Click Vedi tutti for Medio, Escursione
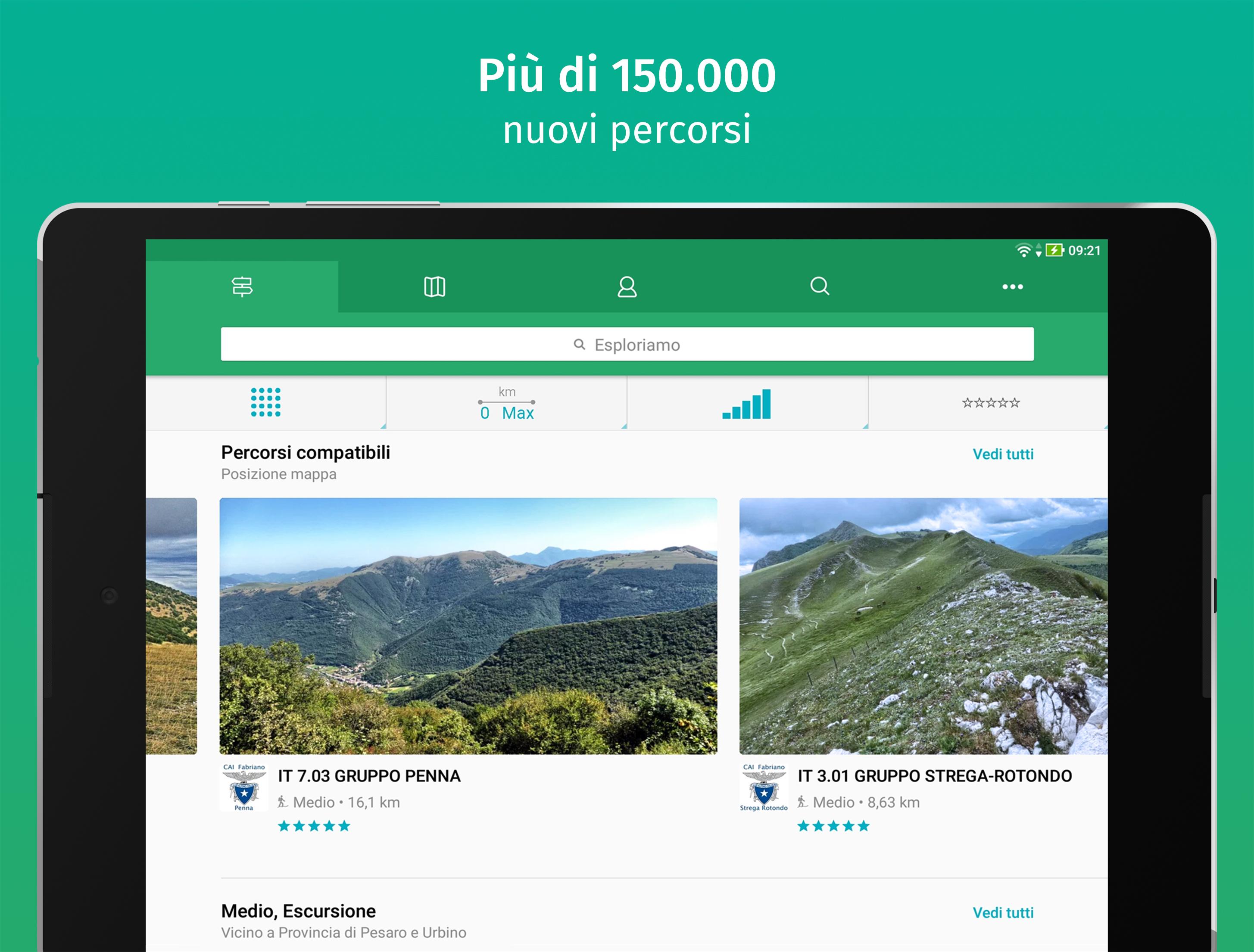Viewport: 1254px width, 952px height. coord(1003,913)
